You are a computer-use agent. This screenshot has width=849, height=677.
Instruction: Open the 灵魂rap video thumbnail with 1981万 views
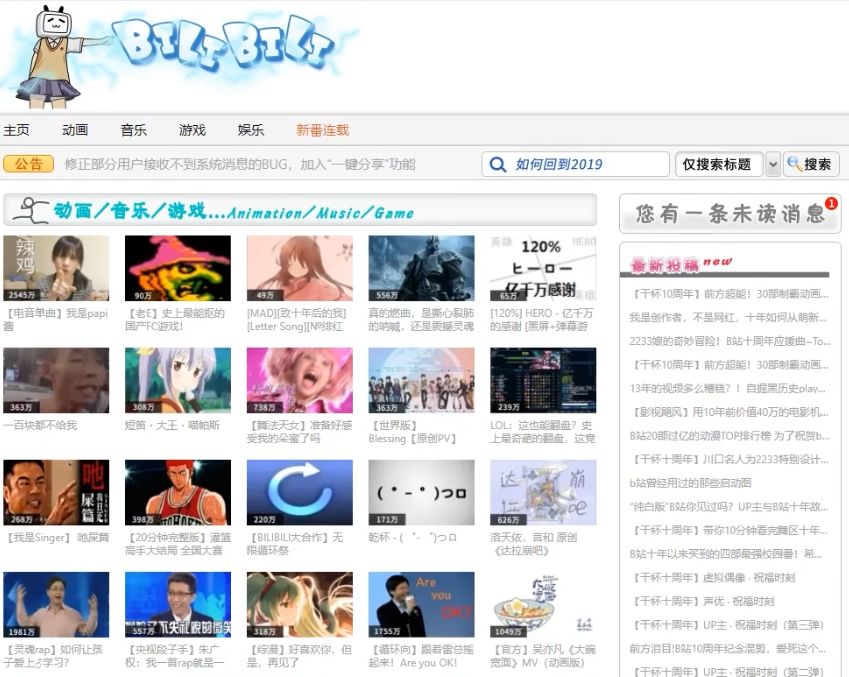click(x=56, y=604)
